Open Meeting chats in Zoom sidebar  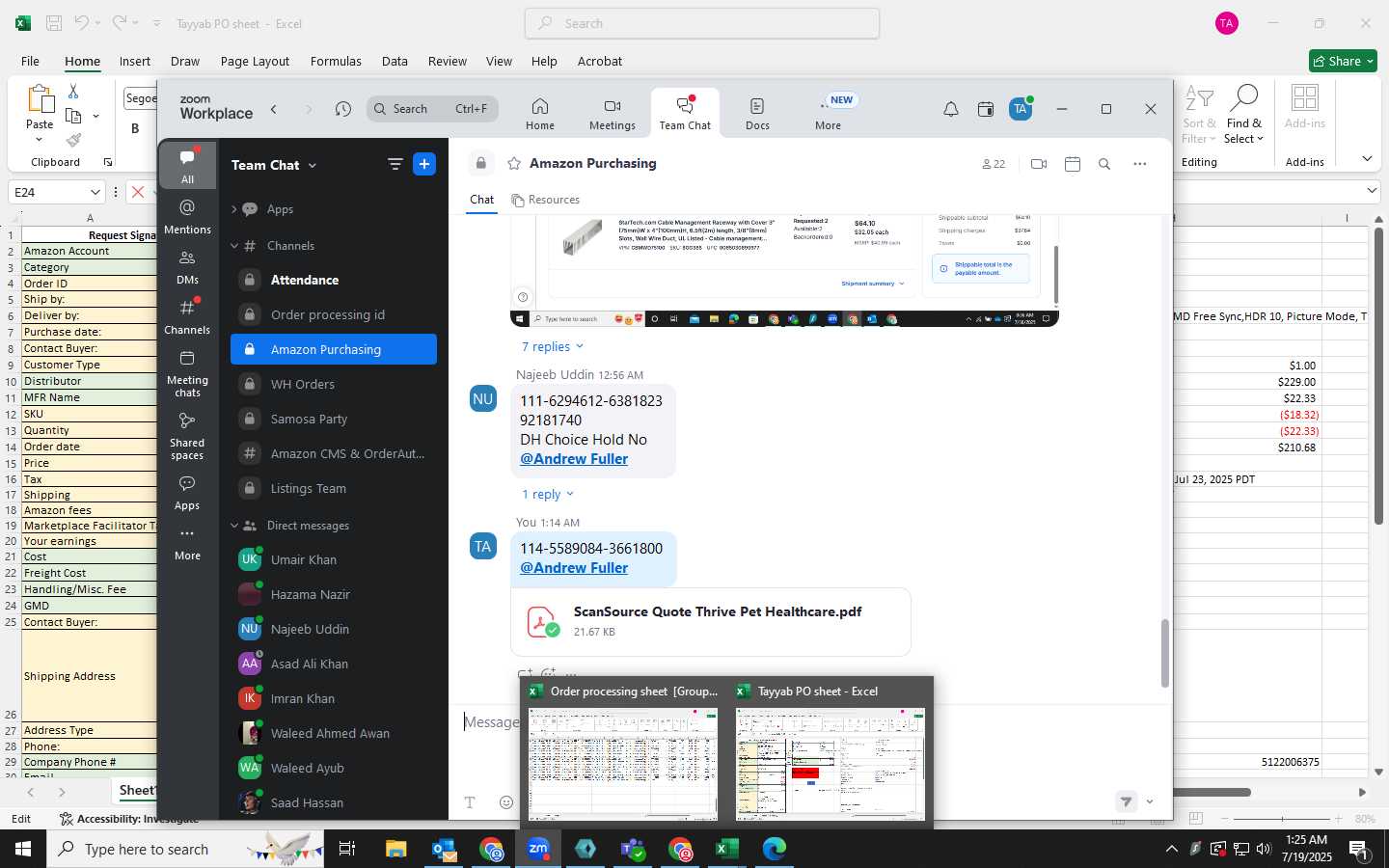[x=187, y=372]
